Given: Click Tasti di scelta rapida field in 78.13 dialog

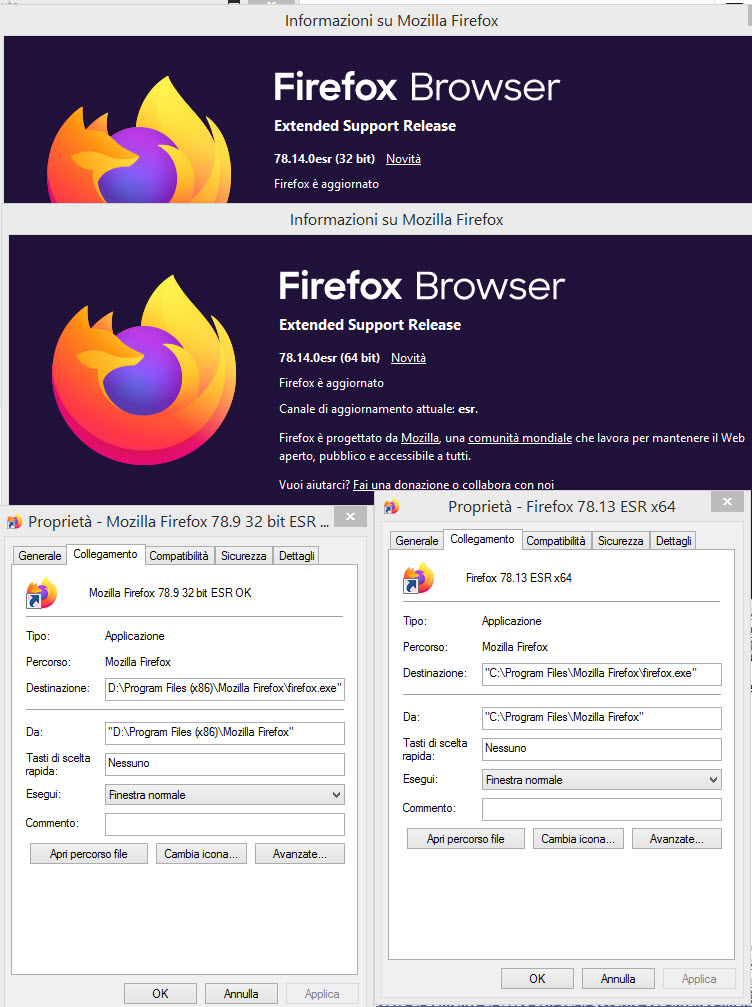Looking at the screenshot, I should coord(602,749).
